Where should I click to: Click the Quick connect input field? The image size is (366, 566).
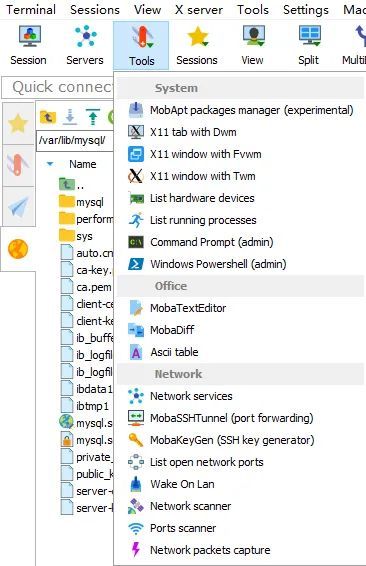(58, 87)
